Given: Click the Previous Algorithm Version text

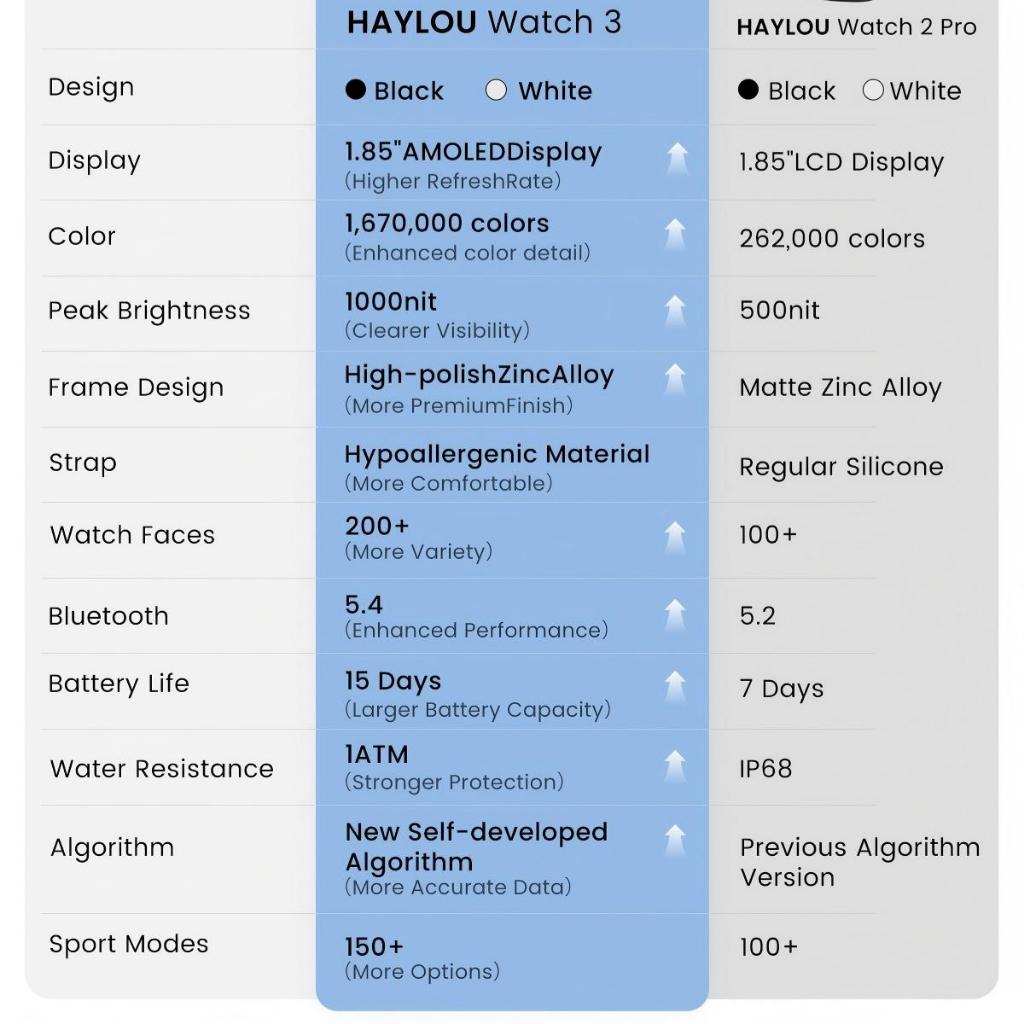Looking at the screenshot, I should 859,862.
